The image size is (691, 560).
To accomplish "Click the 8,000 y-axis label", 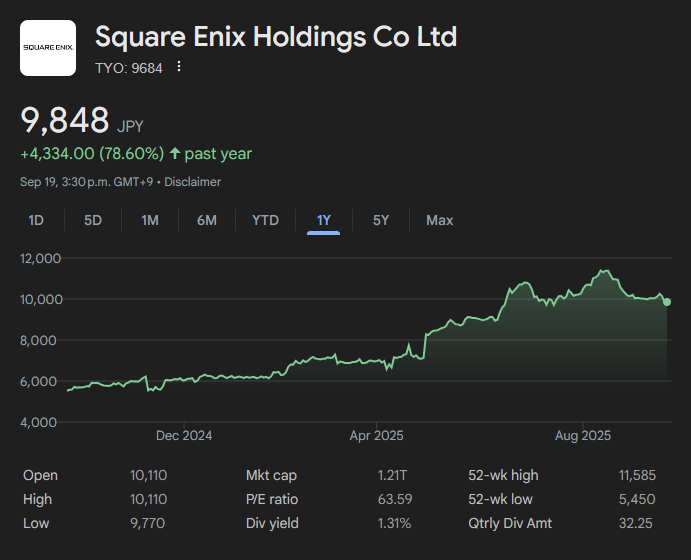I will click(x=38, y=341).
